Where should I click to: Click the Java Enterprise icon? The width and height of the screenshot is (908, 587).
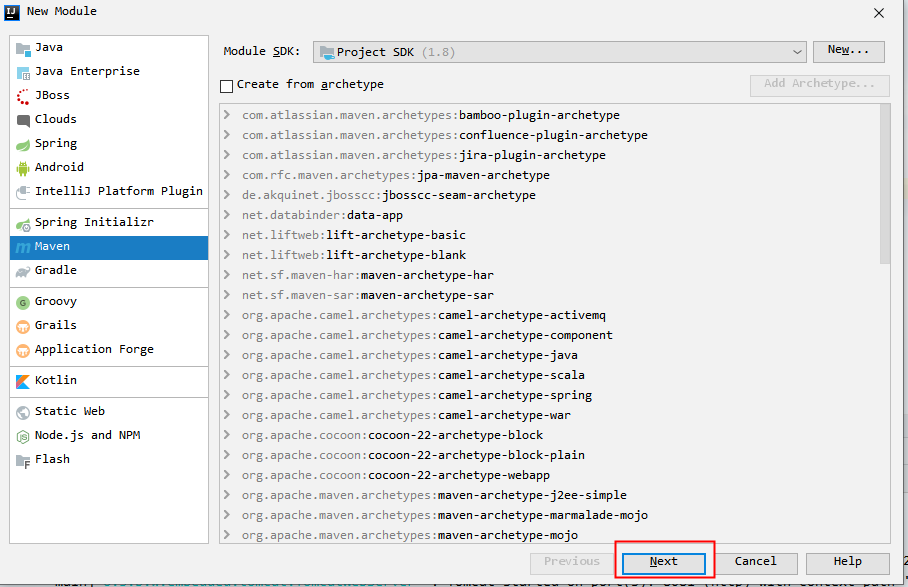23,72
